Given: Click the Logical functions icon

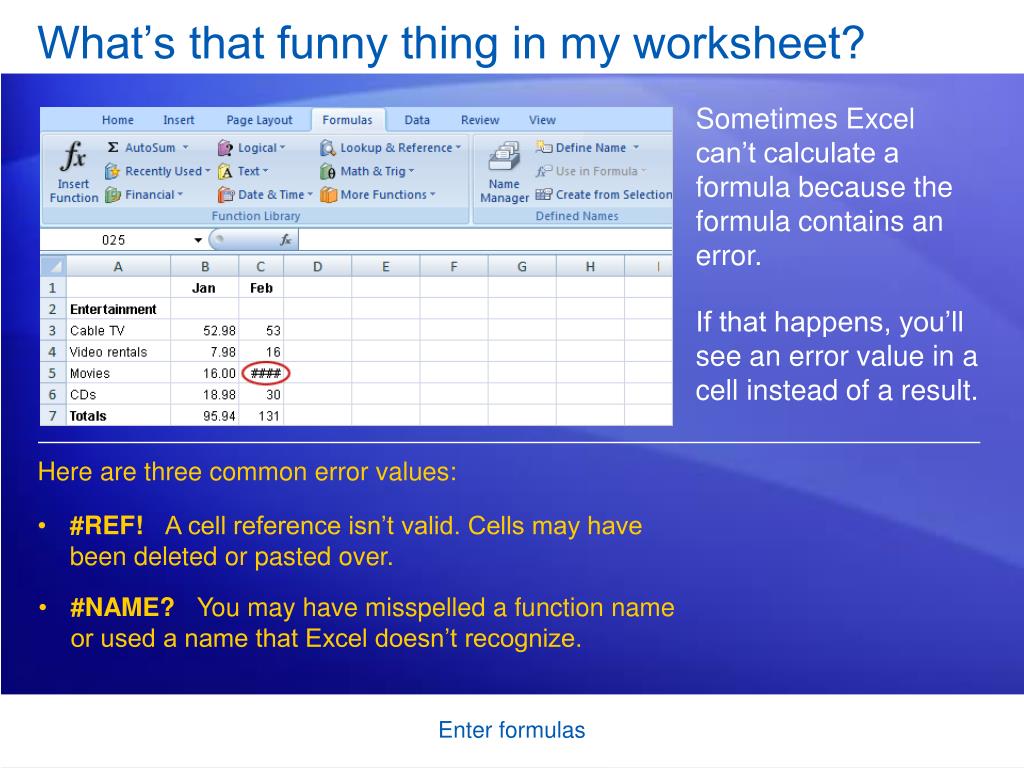Looking at the screenshot, I should pyautogui.click(x=225, y=148).
